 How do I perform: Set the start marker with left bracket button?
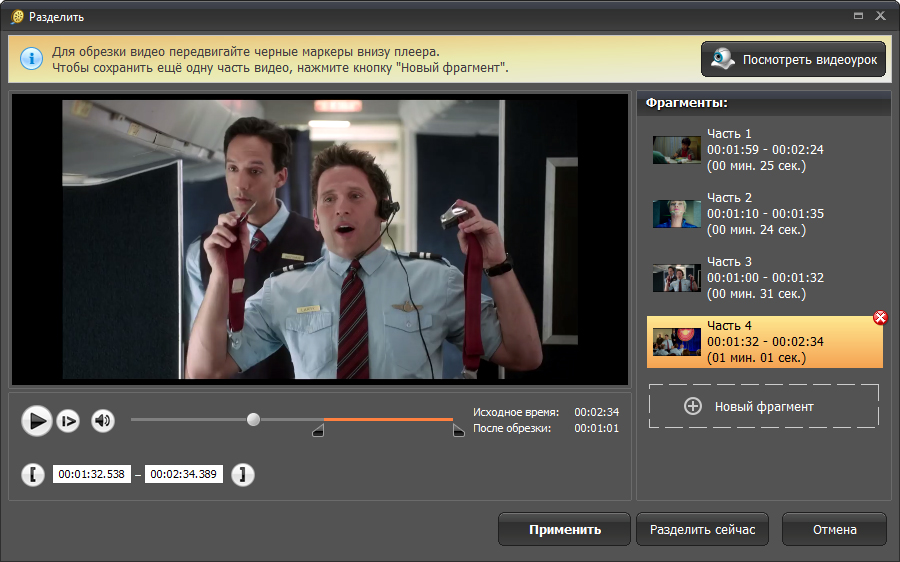(x=33, y=475)
